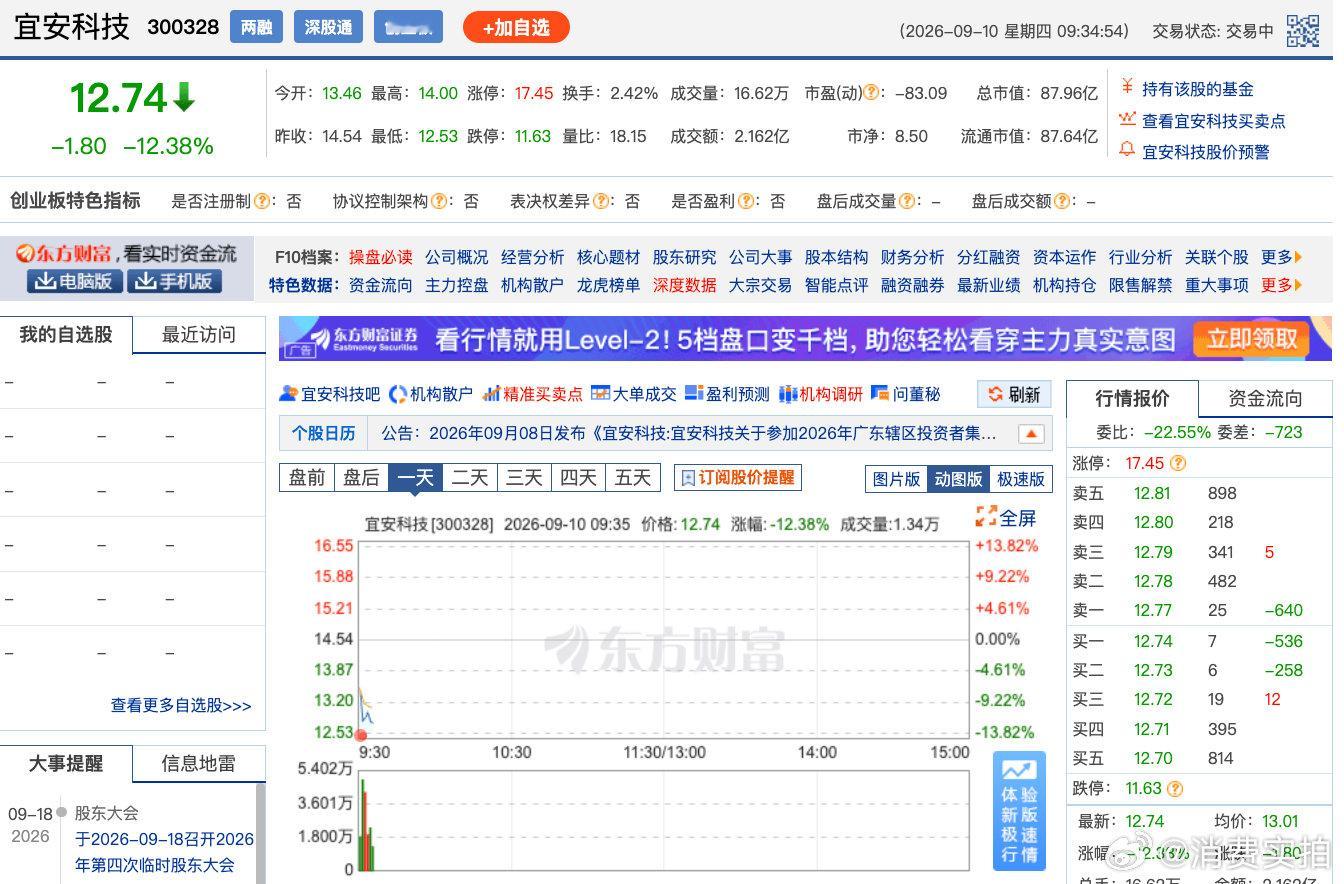Open the 信息地雷 tab
The image size is (1344, 884).
click(x=199, y=764)
